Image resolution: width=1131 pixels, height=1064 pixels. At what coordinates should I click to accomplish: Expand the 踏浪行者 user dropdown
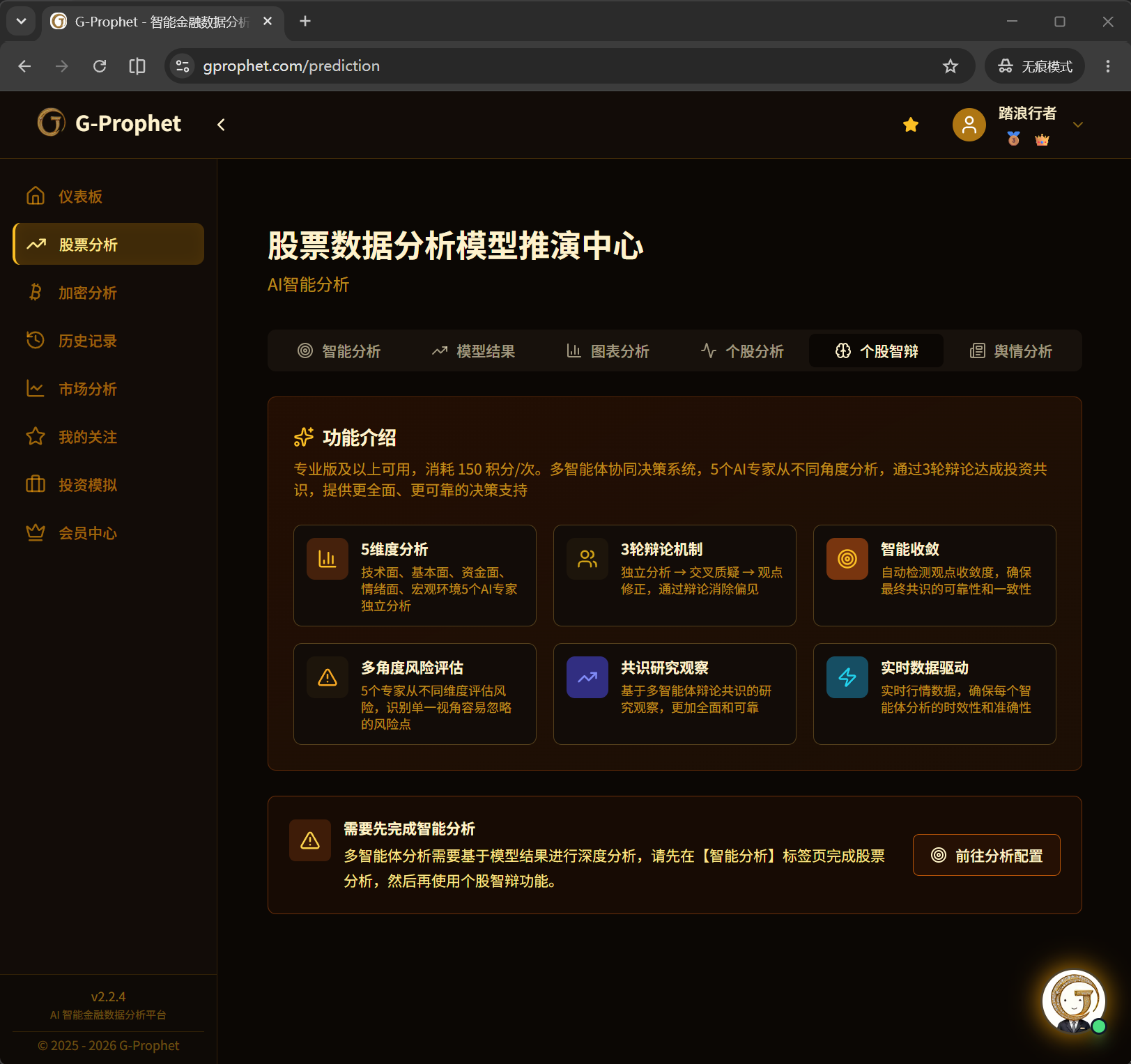1077,125
